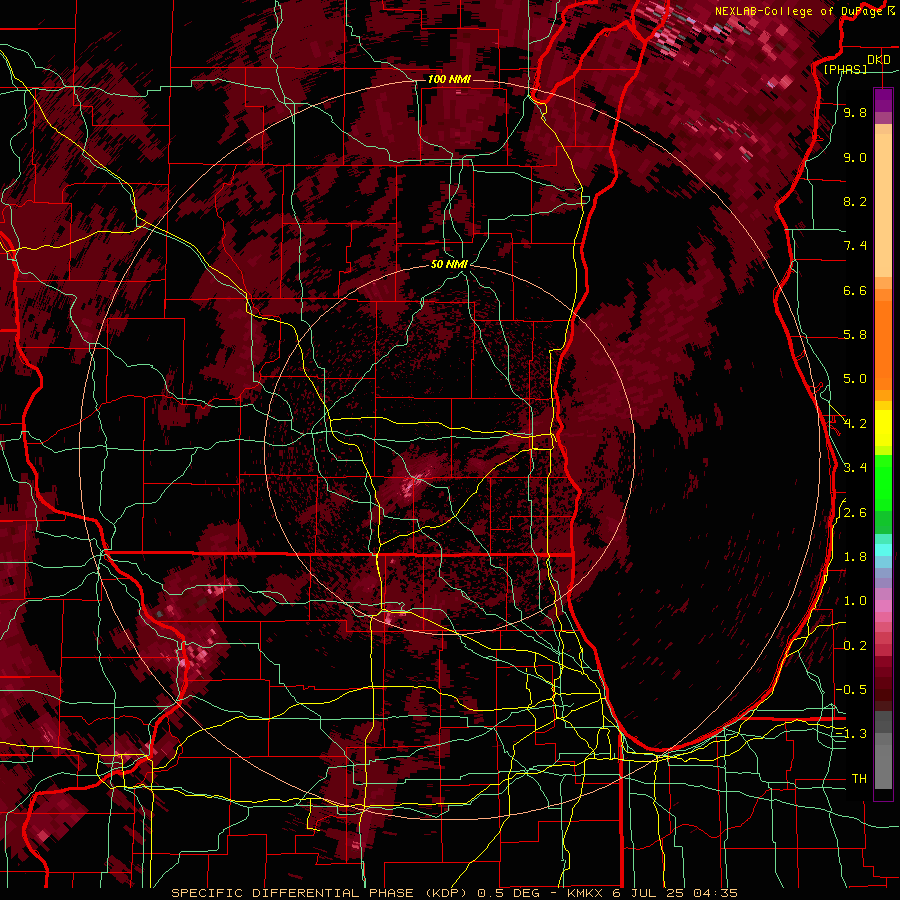Click the [PHAS] units label
Image resolution: width=900 pixels, height=900 pixels.
tap(845, 69)
